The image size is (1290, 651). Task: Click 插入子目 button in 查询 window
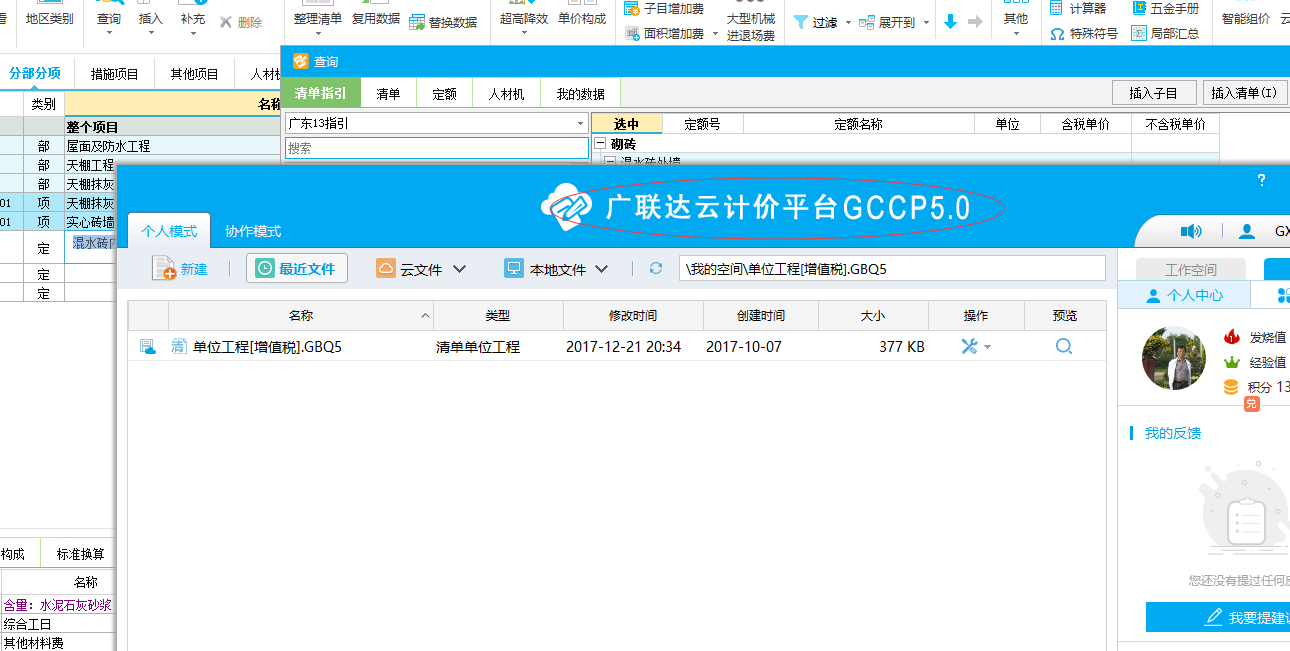point(1154,93)
